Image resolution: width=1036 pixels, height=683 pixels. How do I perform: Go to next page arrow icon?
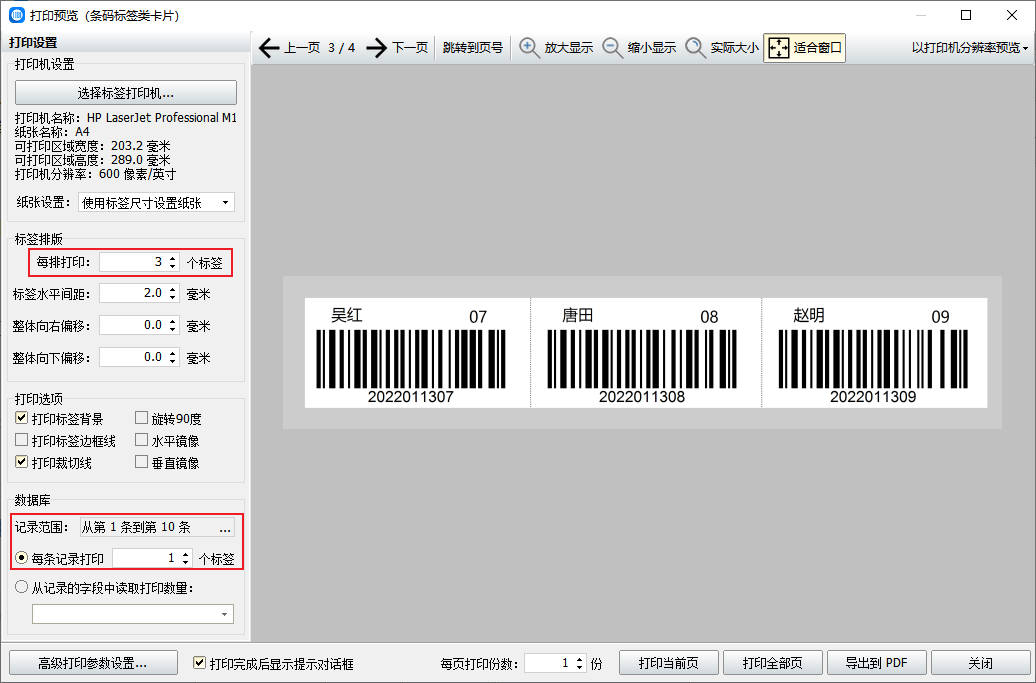[x=376, y=48]
